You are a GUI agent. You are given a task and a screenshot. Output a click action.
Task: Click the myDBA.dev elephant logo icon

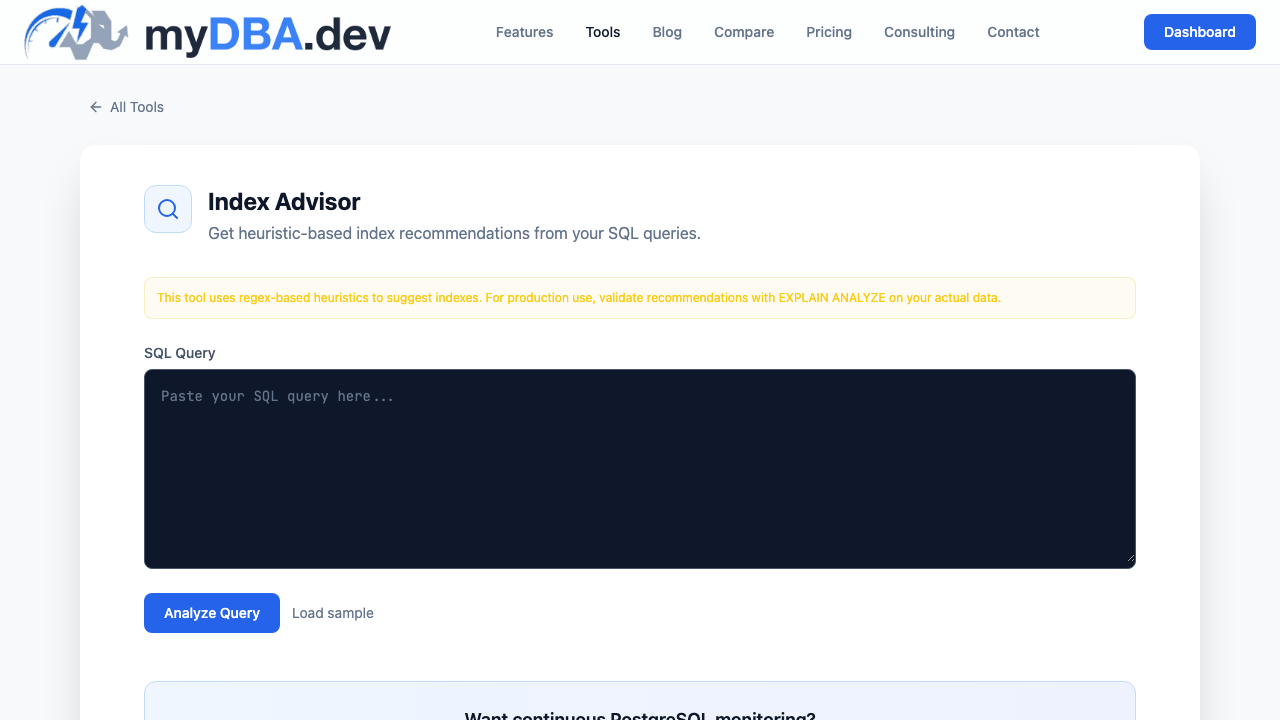coord(76,32)
